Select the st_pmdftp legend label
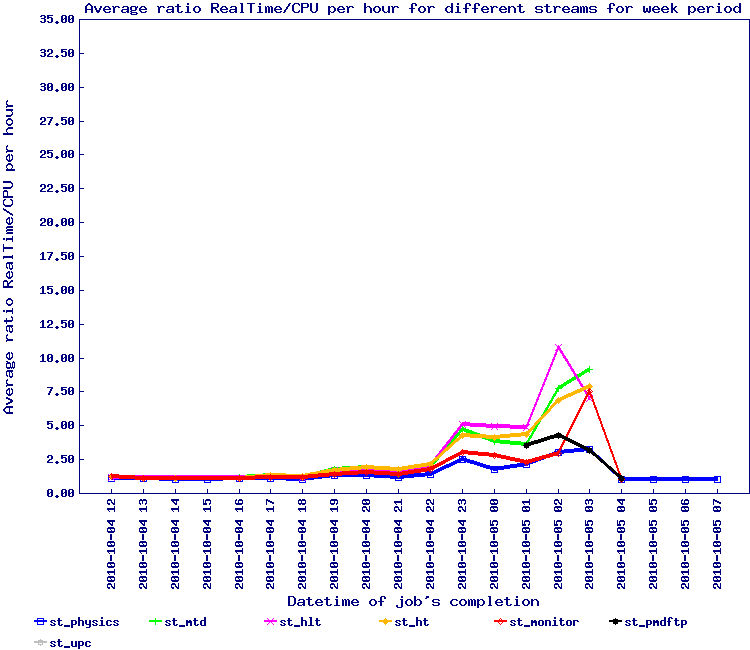Screen dimensions: 750x650 [656, 622]
